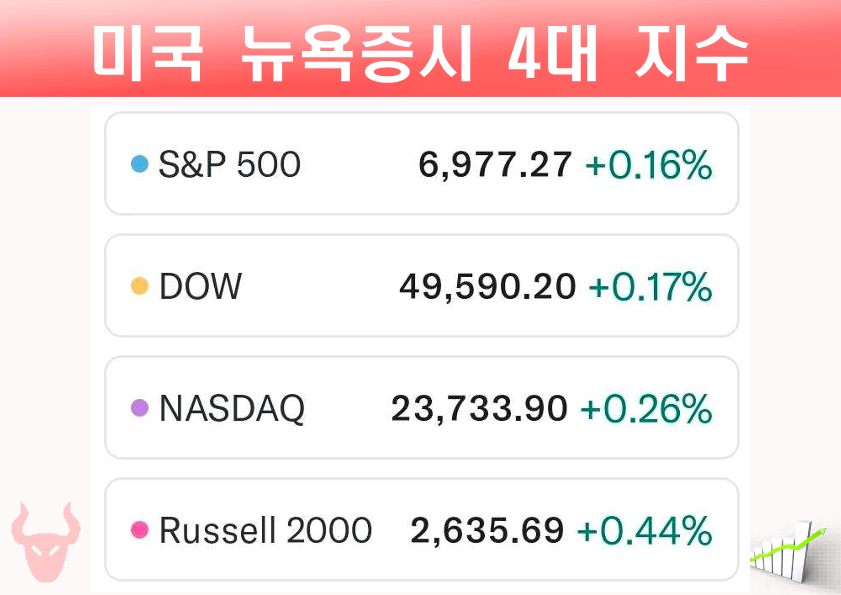Click the +0.26% change for NASDAQ
Screen dimensions: 841x595
(x=646, y=408)
